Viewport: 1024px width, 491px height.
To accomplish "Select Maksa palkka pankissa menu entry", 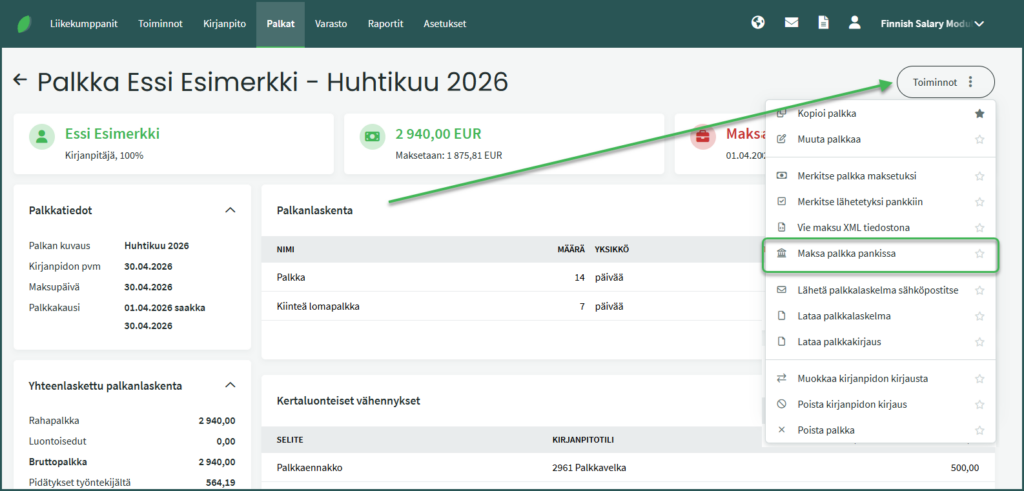I will [846, 254].
